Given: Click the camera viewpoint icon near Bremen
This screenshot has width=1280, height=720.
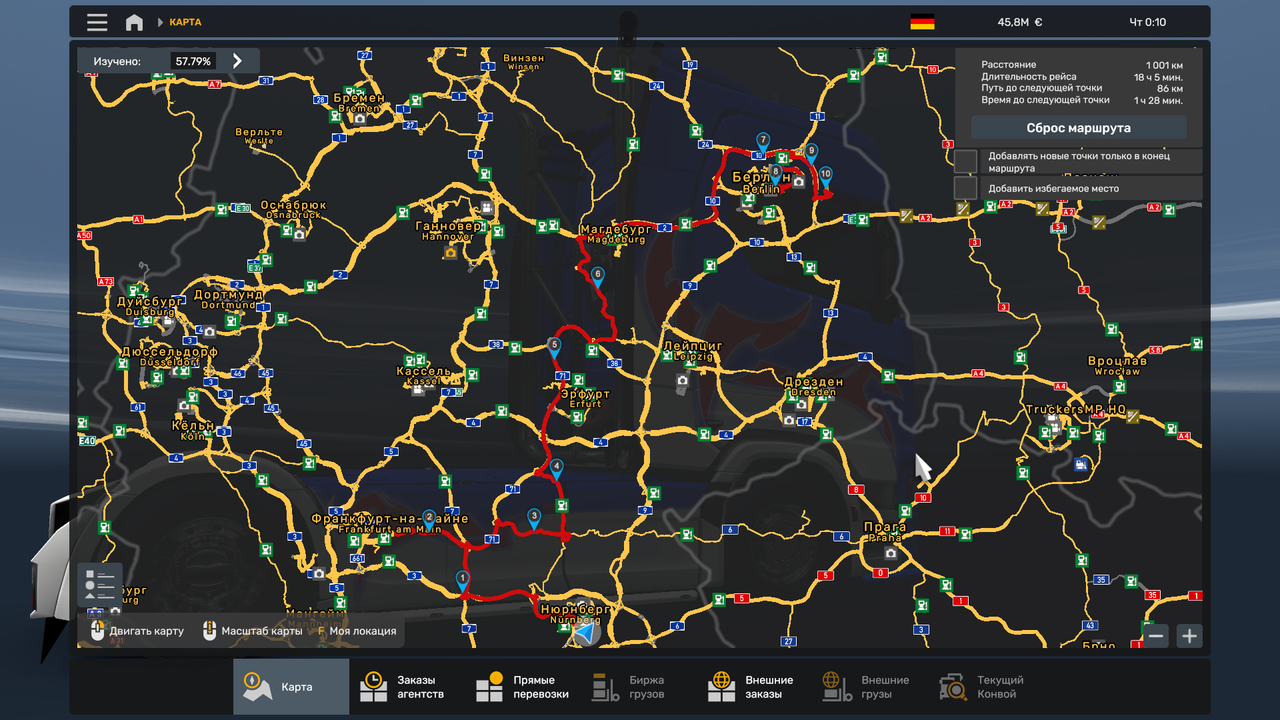Looking at the screenshot, I should pos(359,118).
